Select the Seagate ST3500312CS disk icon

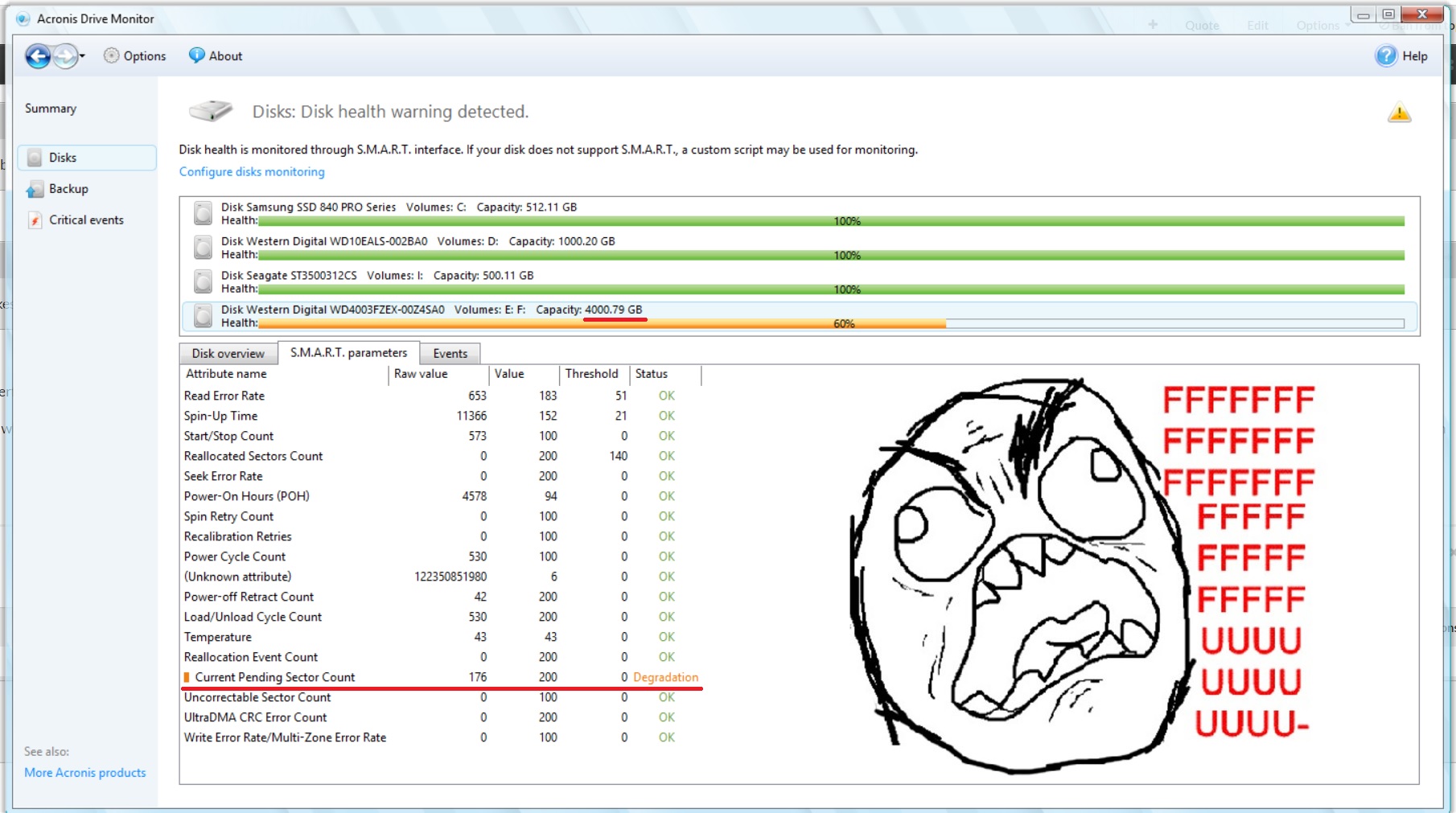[x=204, y=281]
